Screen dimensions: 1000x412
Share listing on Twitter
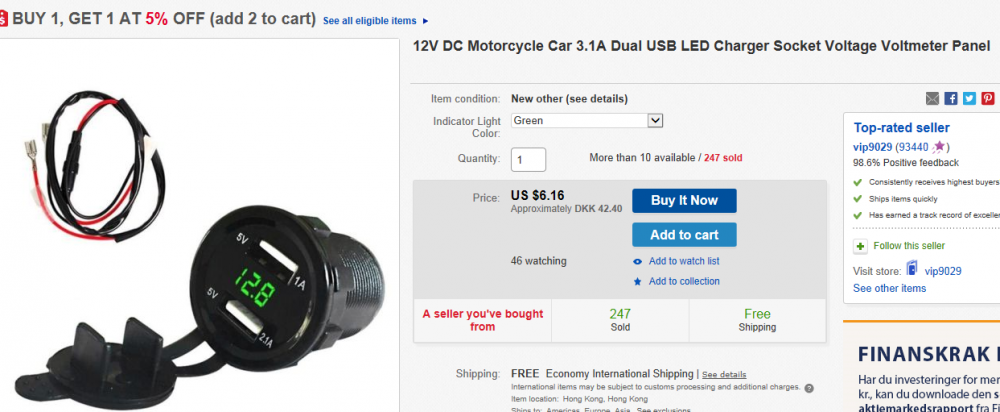pyautogui.click(x=969, y=98)
